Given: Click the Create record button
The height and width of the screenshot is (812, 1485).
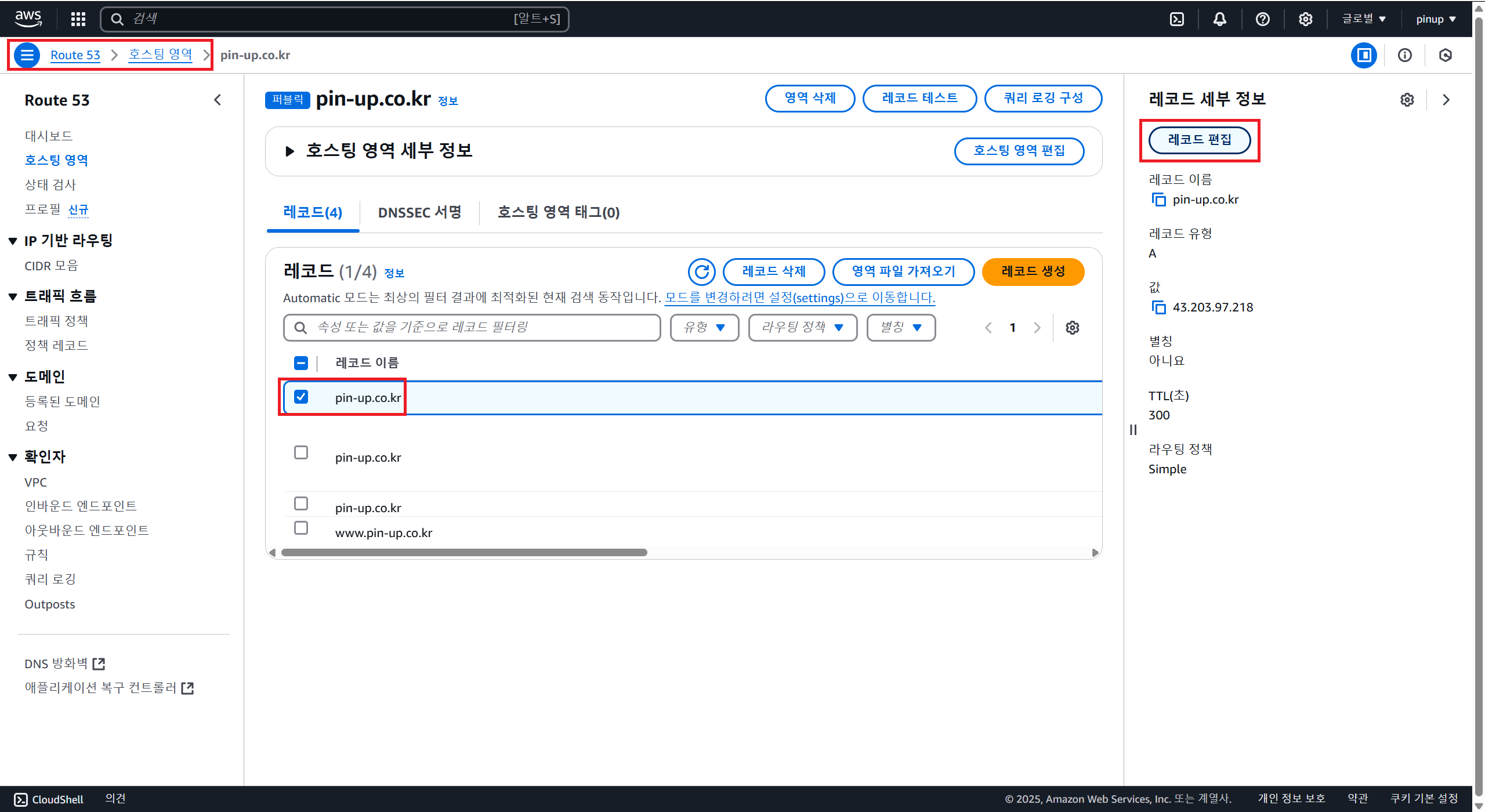Looking at the screenshot, I should coord(1033,271).
